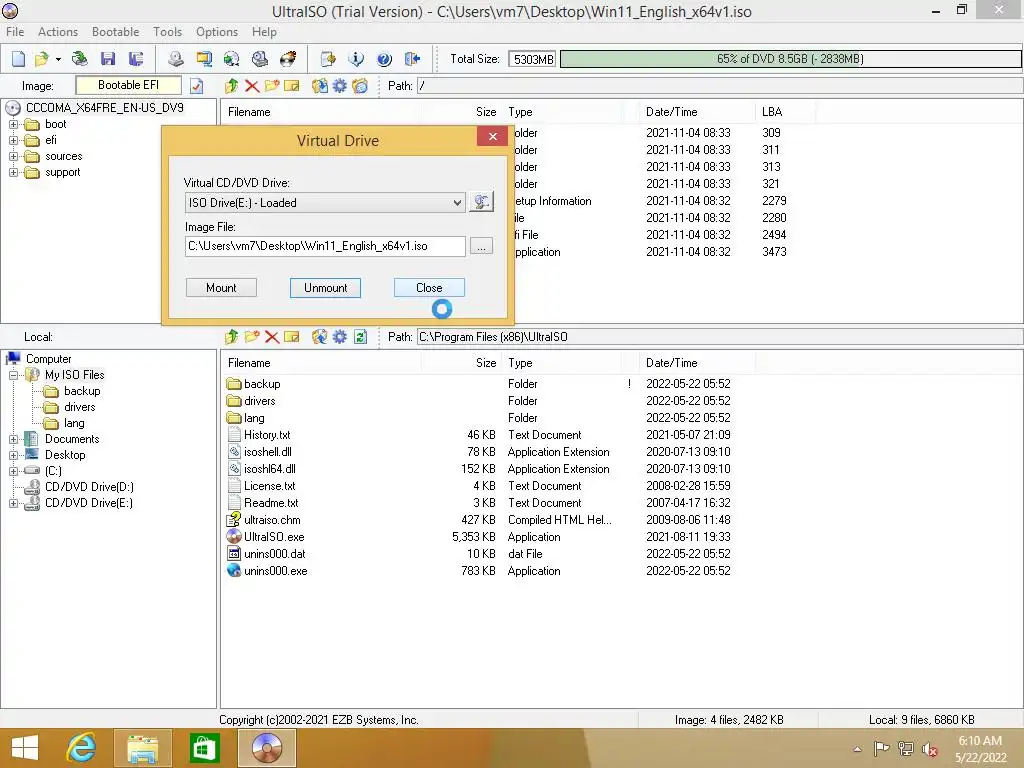Click the Rename icon in the Image toolbar
This screenshot has height=768, width=1024.
coord(292,86)
